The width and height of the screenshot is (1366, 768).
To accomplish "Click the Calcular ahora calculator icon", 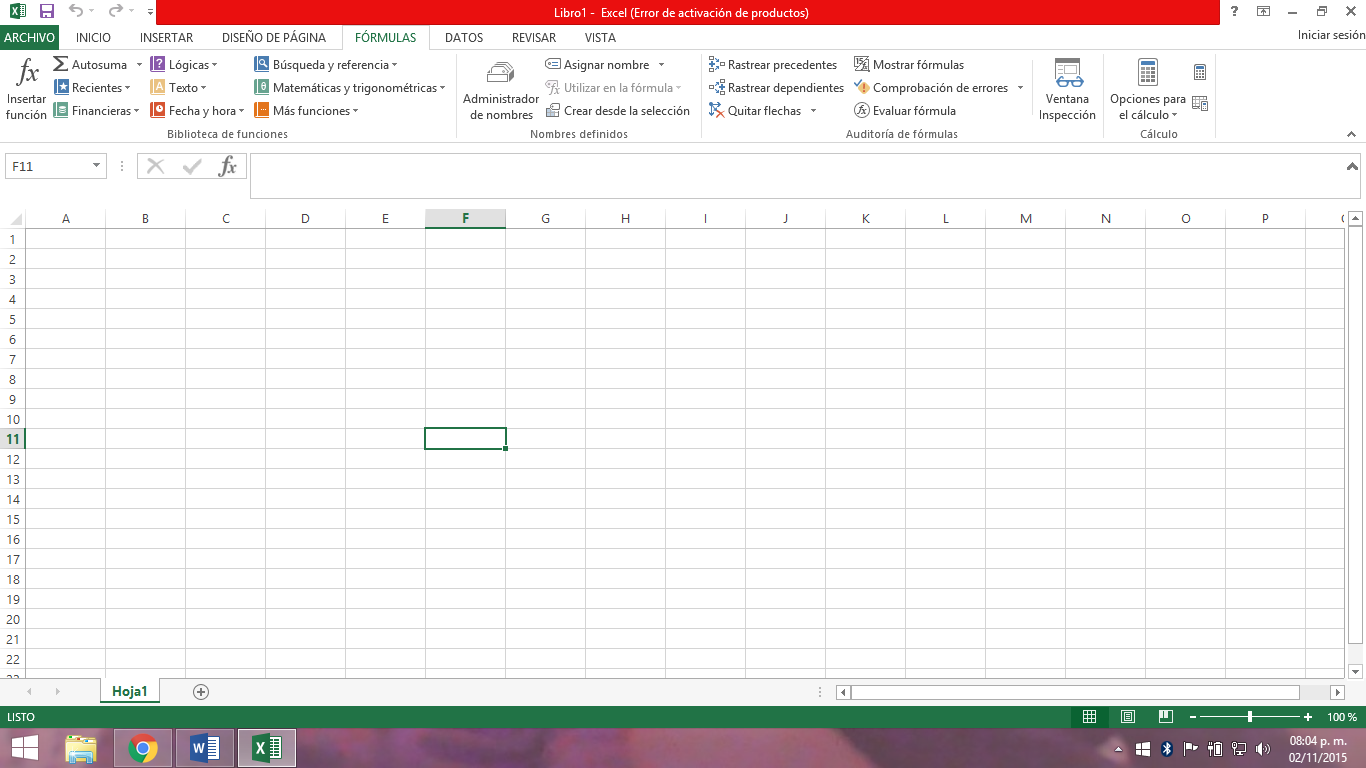I will [1200, 72].
